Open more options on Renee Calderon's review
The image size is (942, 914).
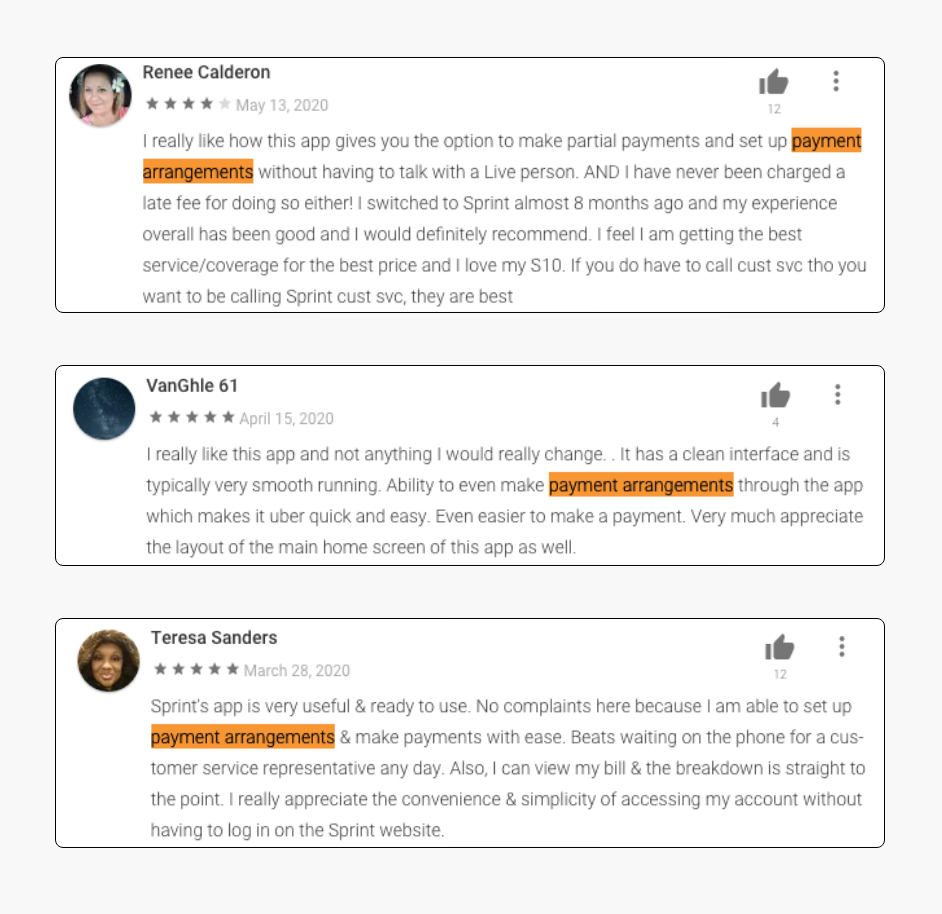click(836, 81)
